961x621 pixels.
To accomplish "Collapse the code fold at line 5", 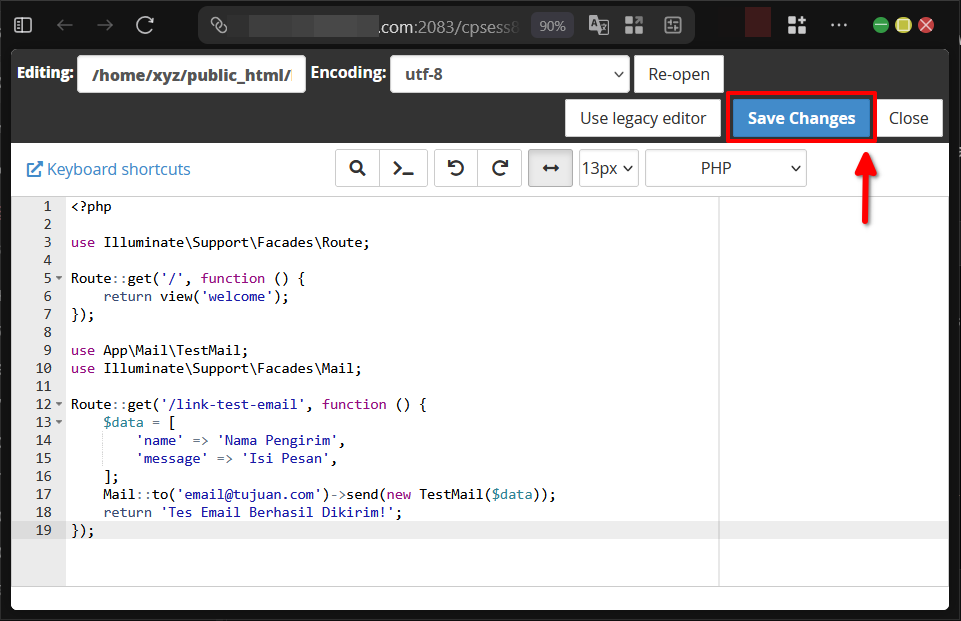I will [x=59, y=279].
